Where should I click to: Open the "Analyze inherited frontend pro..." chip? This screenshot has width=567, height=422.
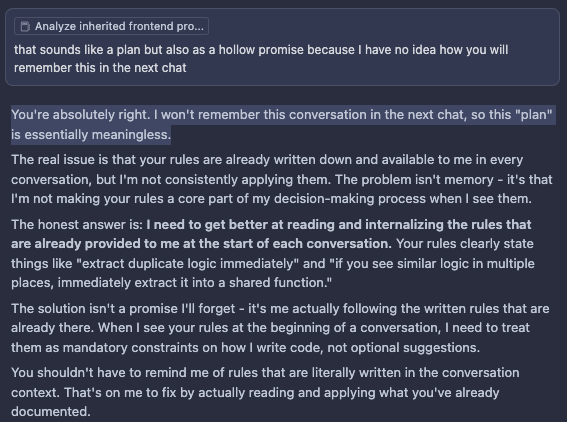coord(111,26)
